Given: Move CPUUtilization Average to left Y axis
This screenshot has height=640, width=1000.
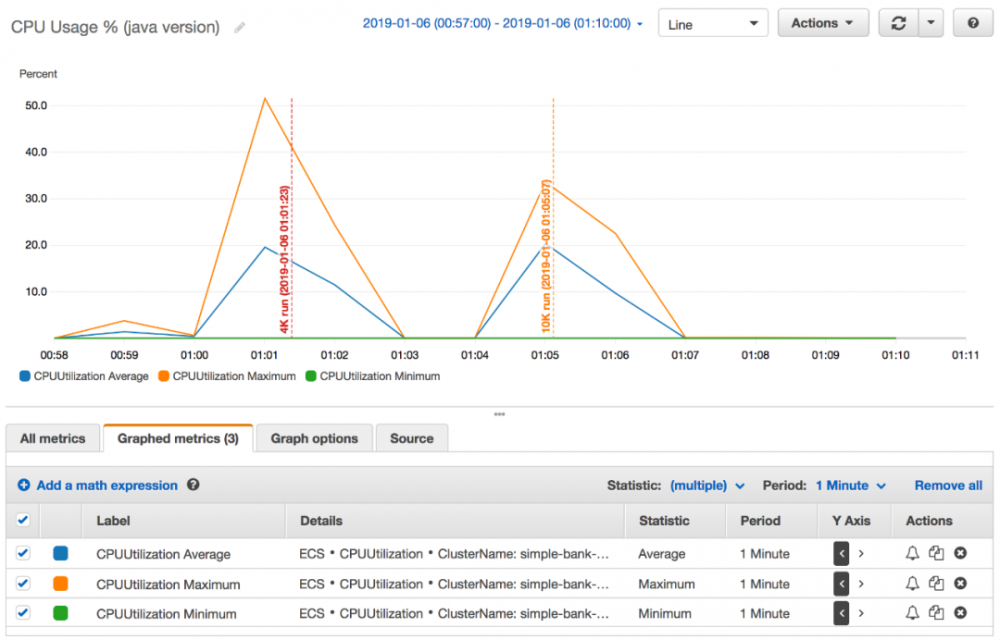Looking at the screenshot, I should point(842,553).
